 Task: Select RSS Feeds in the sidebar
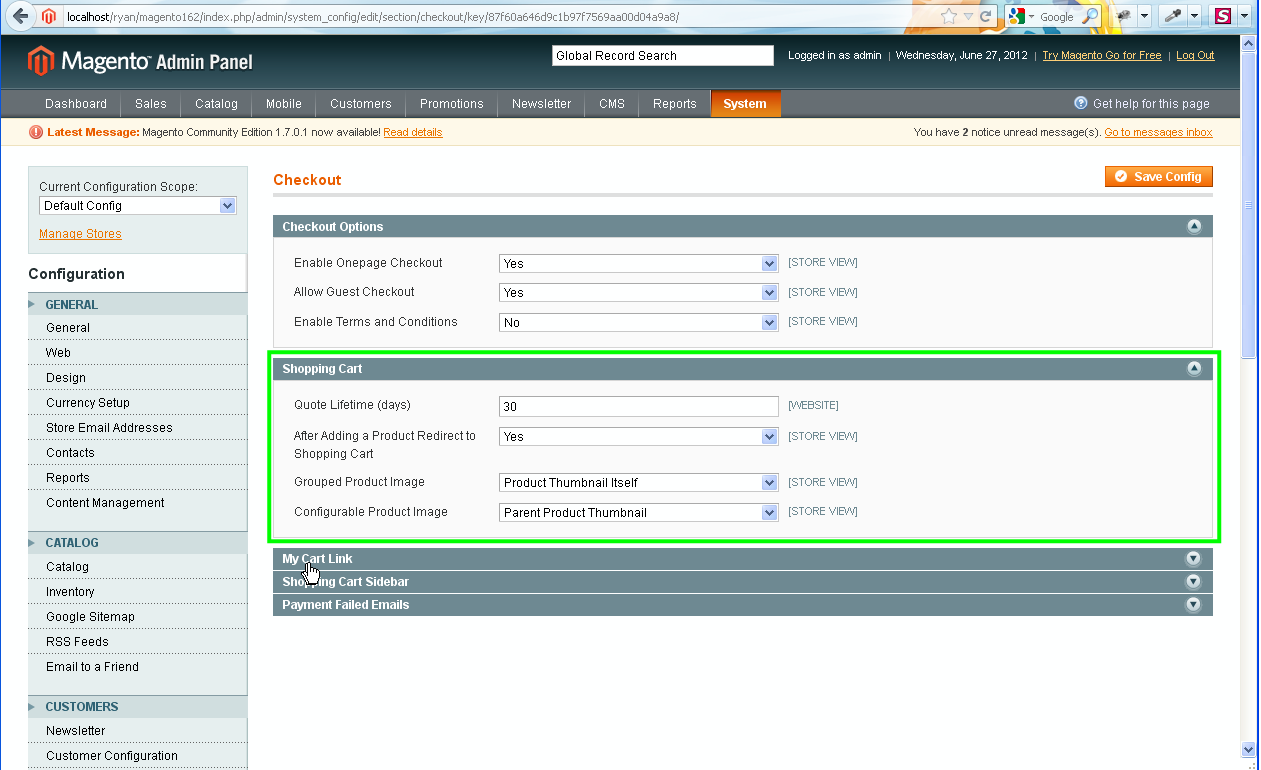click(x=77, y=642)
